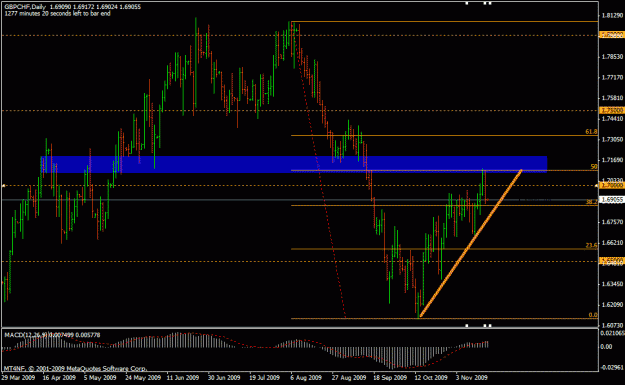Click the 38.2 Fibonacci level label
The height and width of the screenshot is (385, 625).
point(592,202)
